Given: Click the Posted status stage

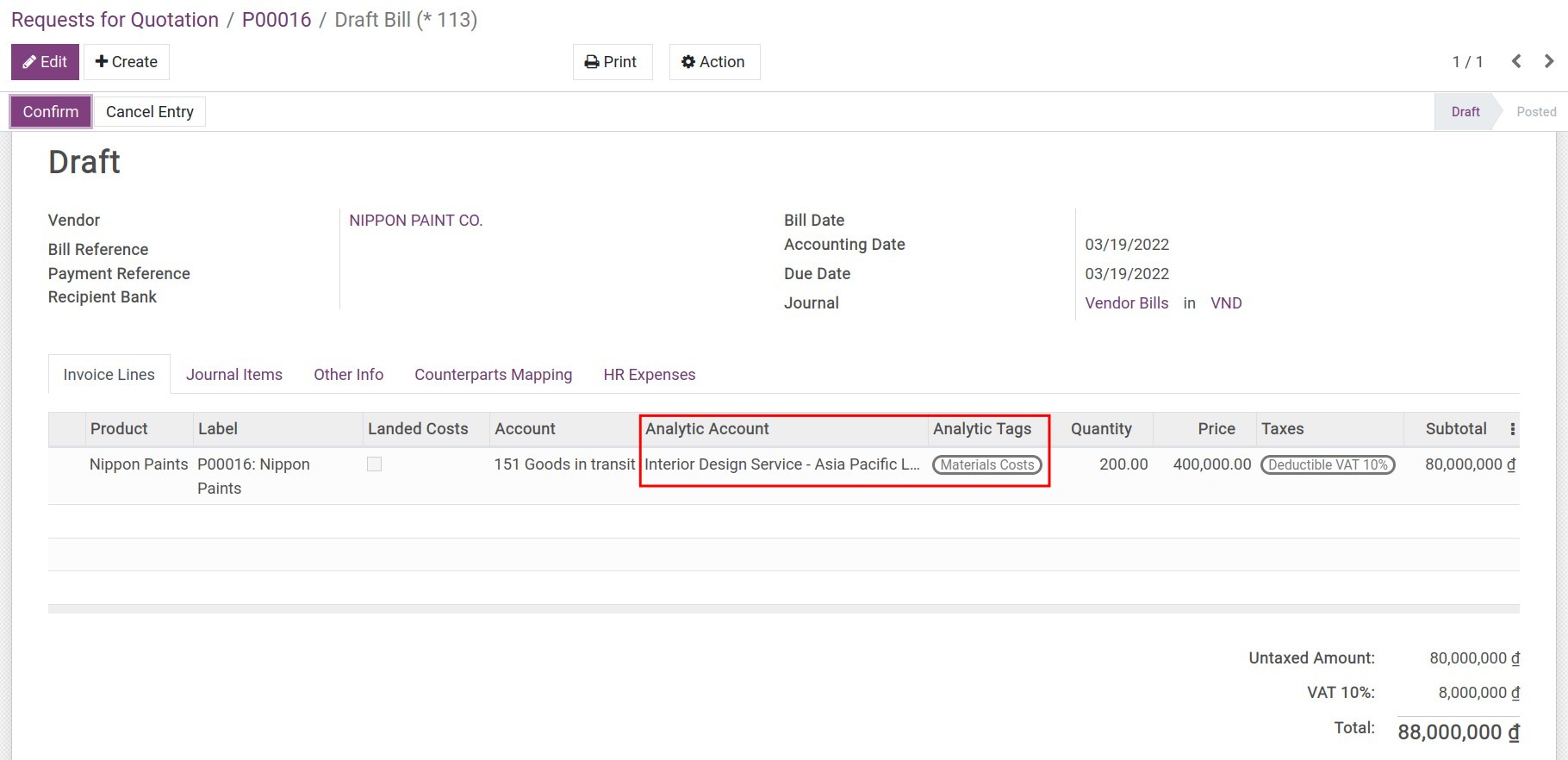Looking at the screenshot, I should pyautogui.click(x=1535, y=112).
